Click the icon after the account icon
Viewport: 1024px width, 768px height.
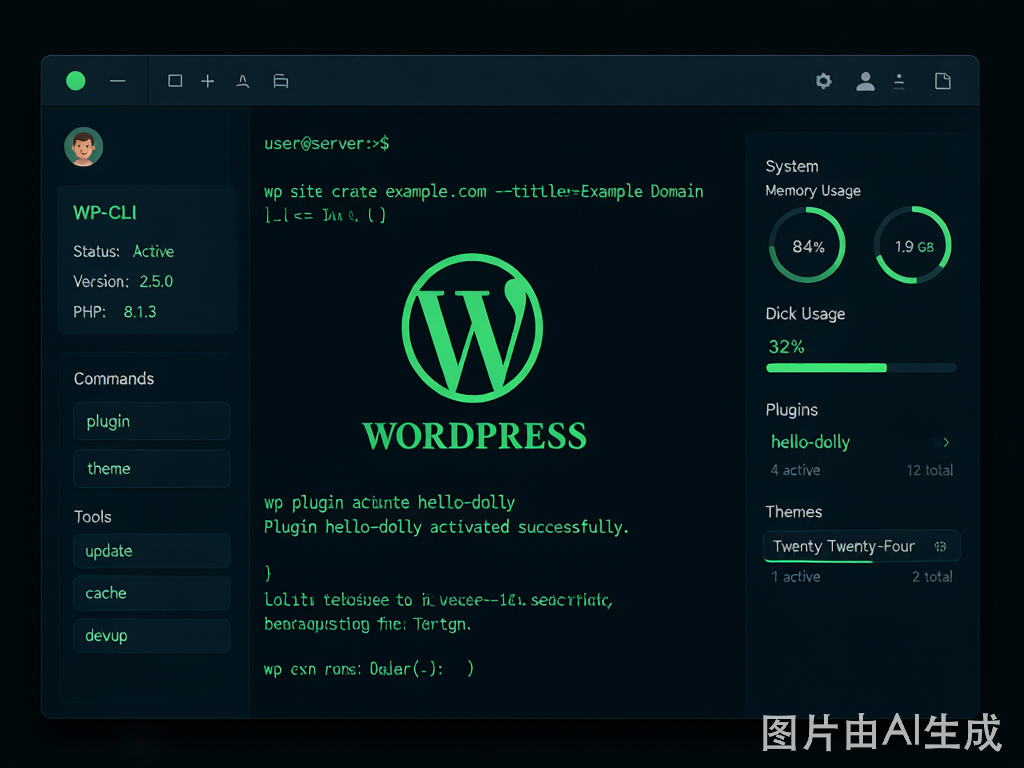[x=899, y=82]
